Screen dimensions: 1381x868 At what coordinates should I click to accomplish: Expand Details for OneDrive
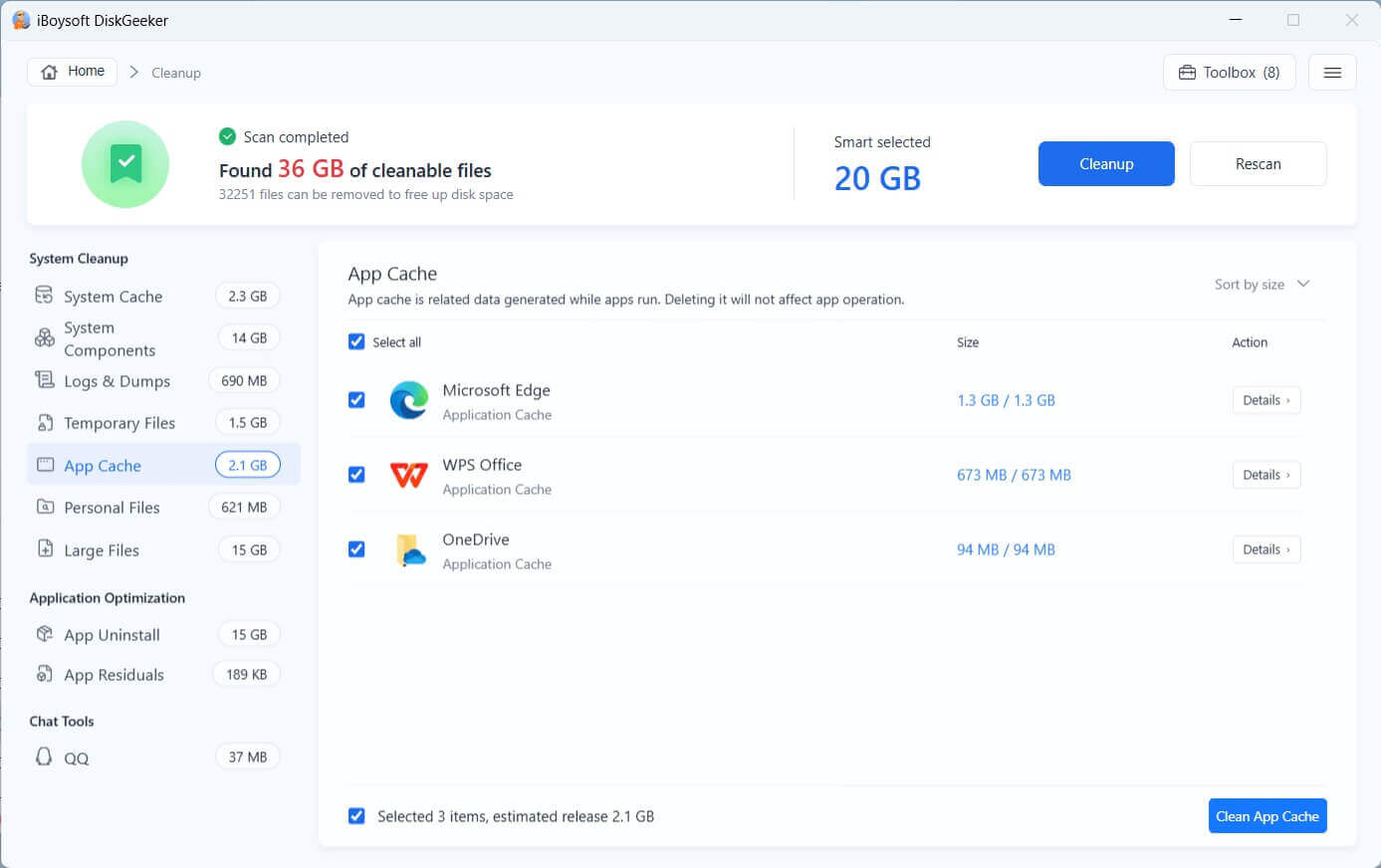[1266, 549]
